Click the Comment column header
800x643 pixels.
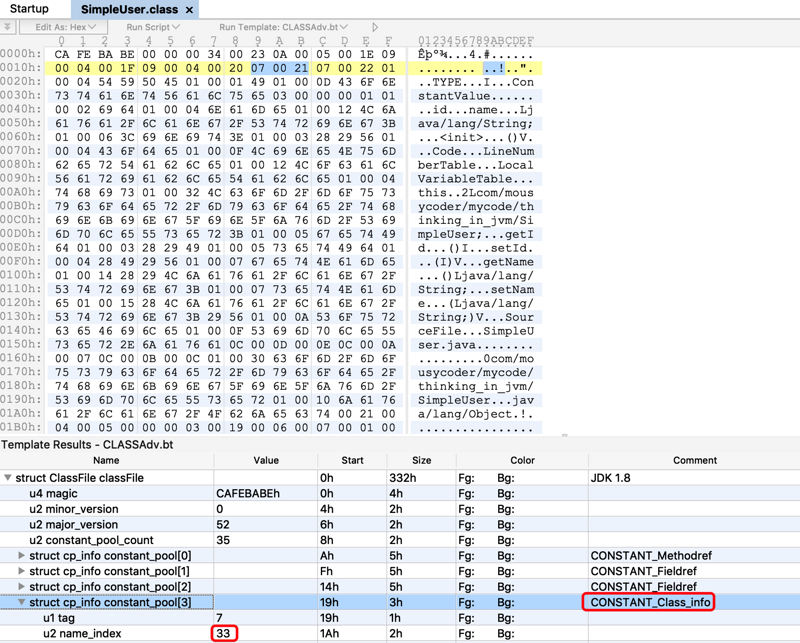pyautogui.click(x=694, y=460)
